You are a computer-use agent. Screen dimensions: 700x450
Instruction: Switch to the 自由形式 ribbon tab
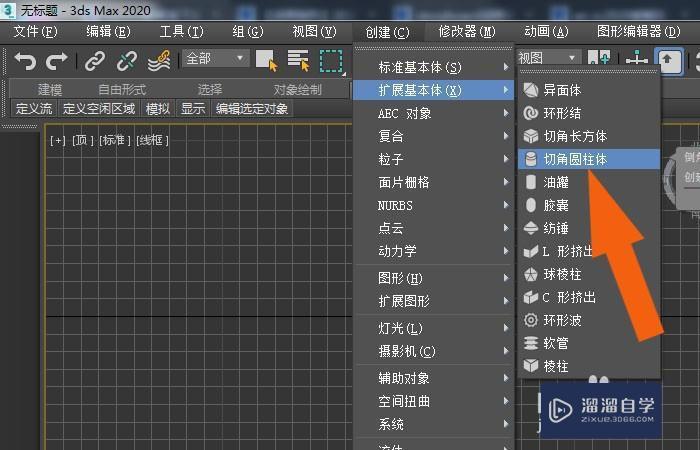[x=122, y=90]
